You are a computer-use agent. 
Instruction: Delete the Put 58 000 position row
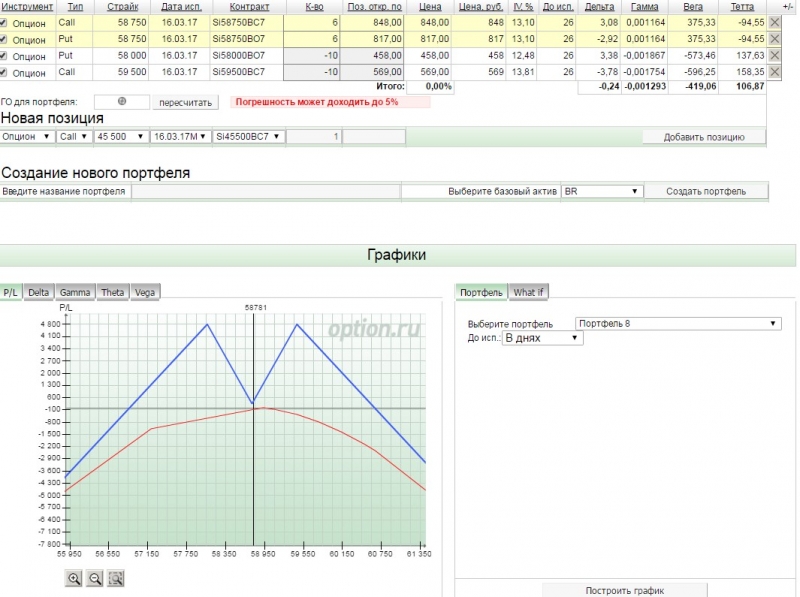775,55
